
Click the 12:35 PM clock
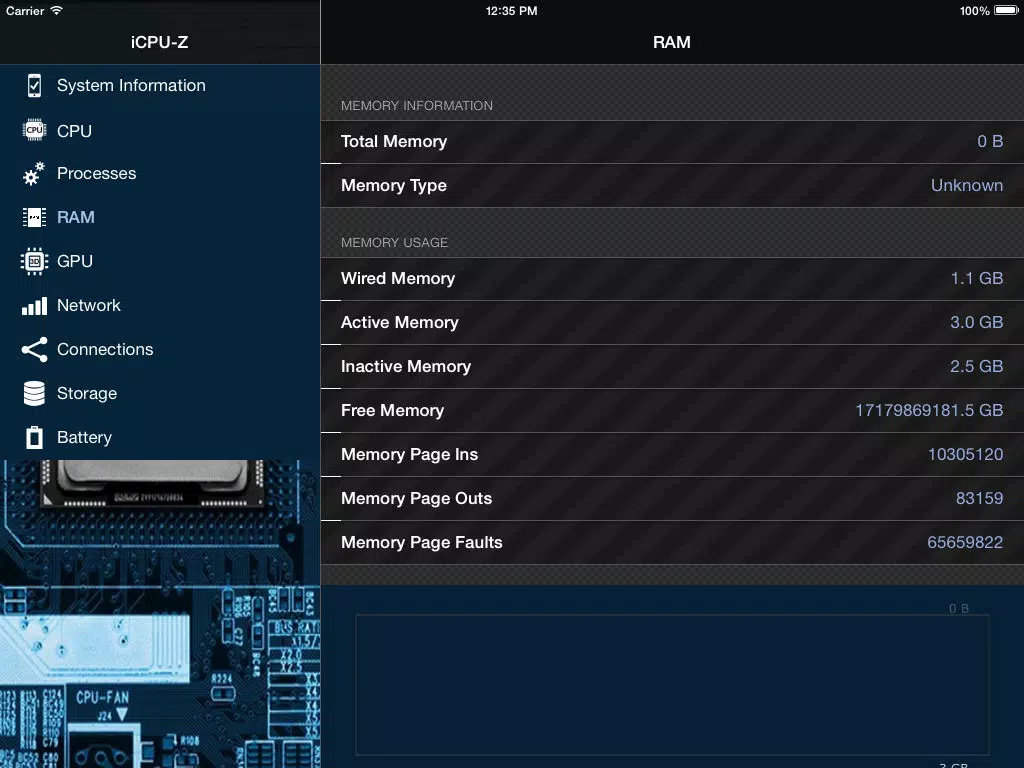coord(511,10)
